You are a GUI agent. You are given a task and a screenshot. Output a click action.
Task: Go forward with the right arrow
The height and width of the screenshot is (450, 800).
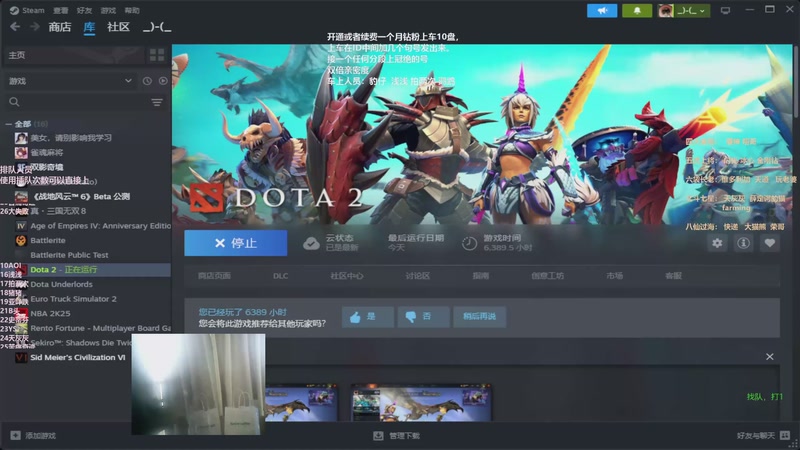34,27
